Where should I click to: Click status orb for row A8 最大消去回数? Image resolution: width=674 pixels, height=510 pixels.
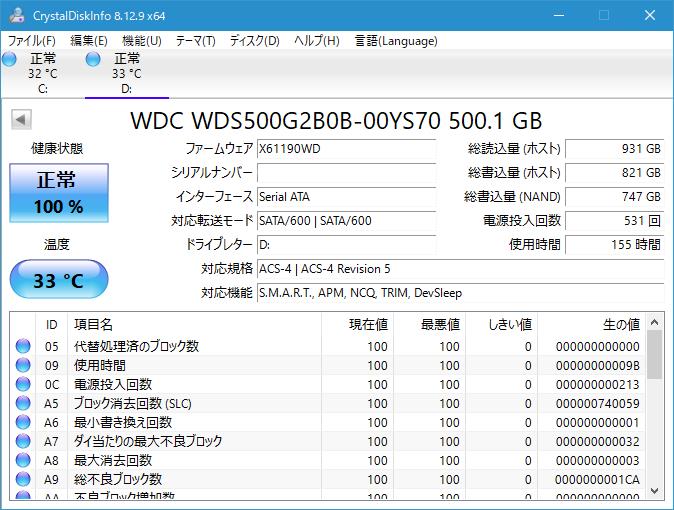pyautogui.click(x=23, y=460)
